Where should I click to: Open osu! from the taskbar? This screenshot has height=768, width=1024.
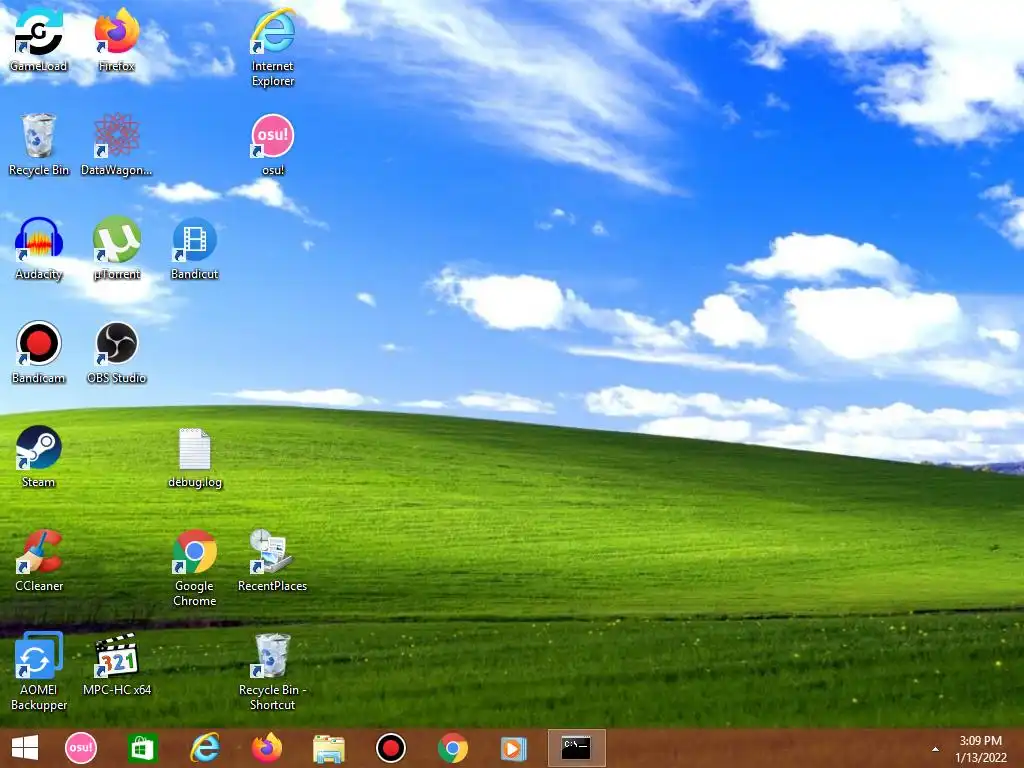(81, 748)
